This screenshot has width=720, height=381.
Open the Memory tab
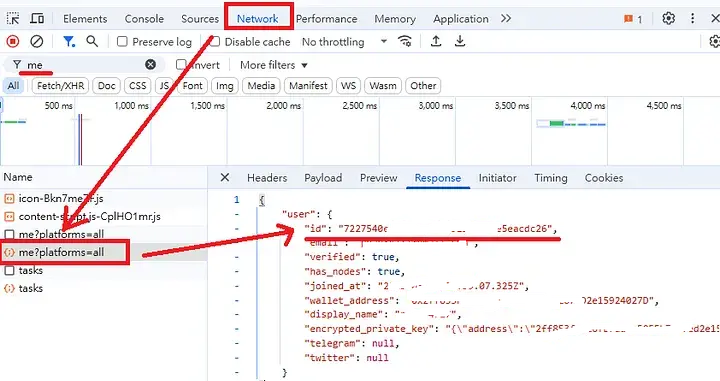pyautogui.click(x=395, y=19)
